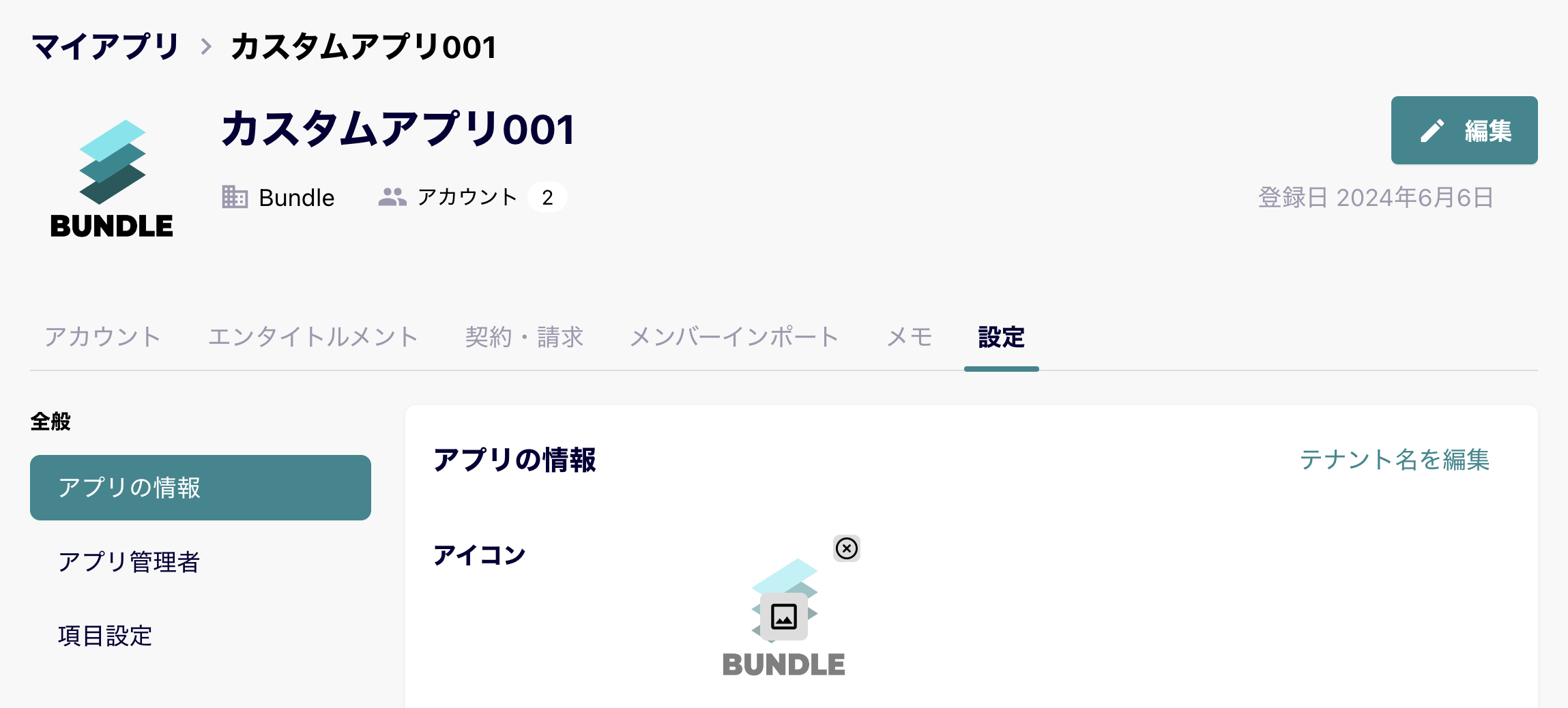Click the account count badge showing 2
1568x708 pixels.
tap(547, 197)
